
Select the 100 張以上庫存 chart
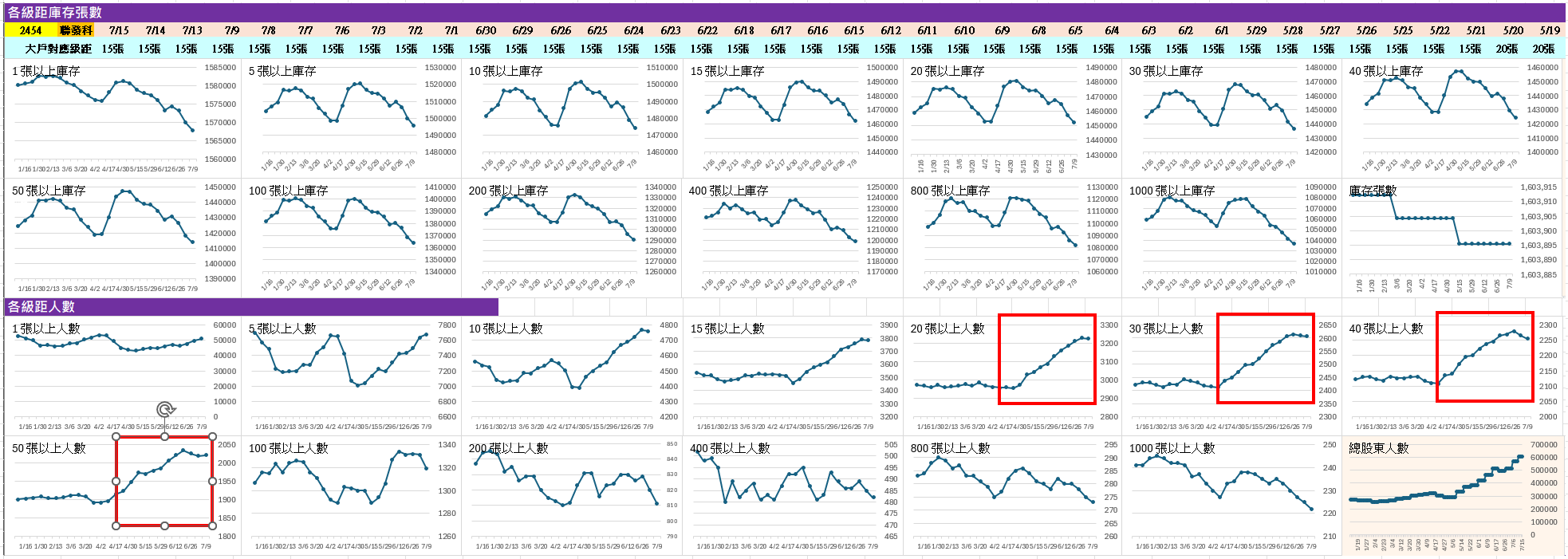(352, 238)
